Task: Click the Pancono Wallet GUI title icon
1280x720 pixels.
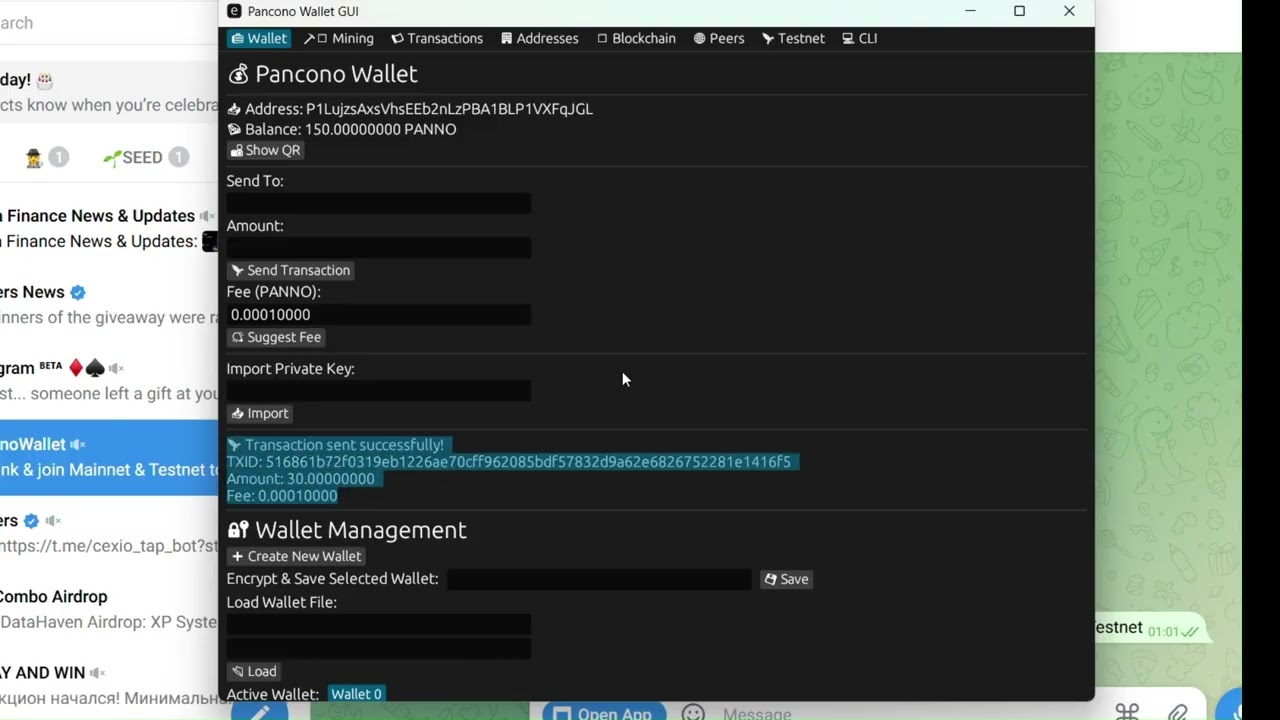Action: (x=234, y=11)
